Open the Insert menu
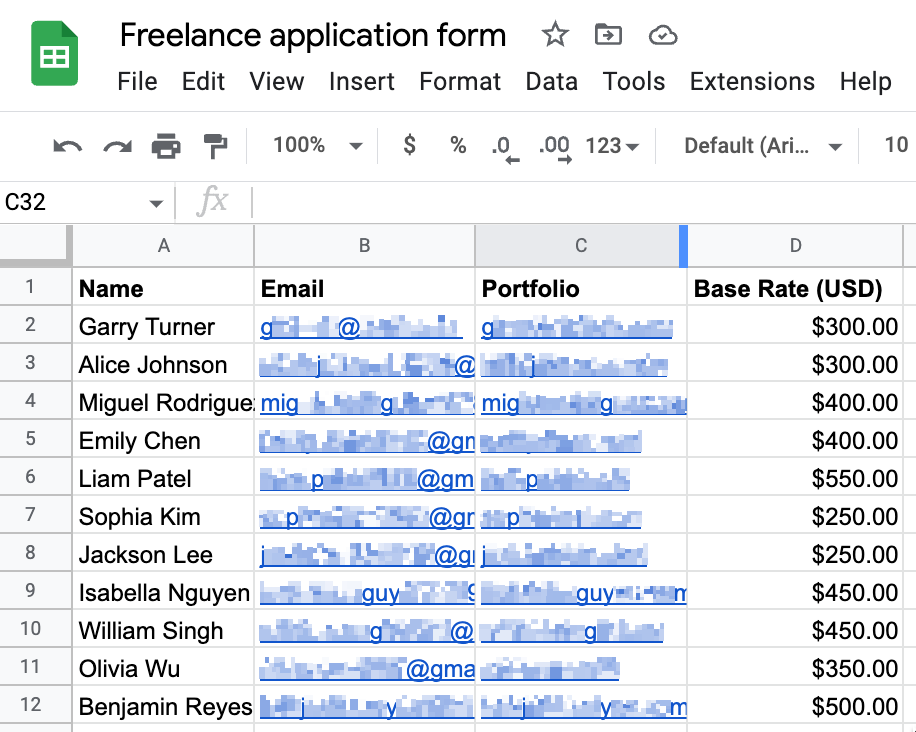This screenshot has height=732, width=916. pyautogui.click(x=361, y=82)
